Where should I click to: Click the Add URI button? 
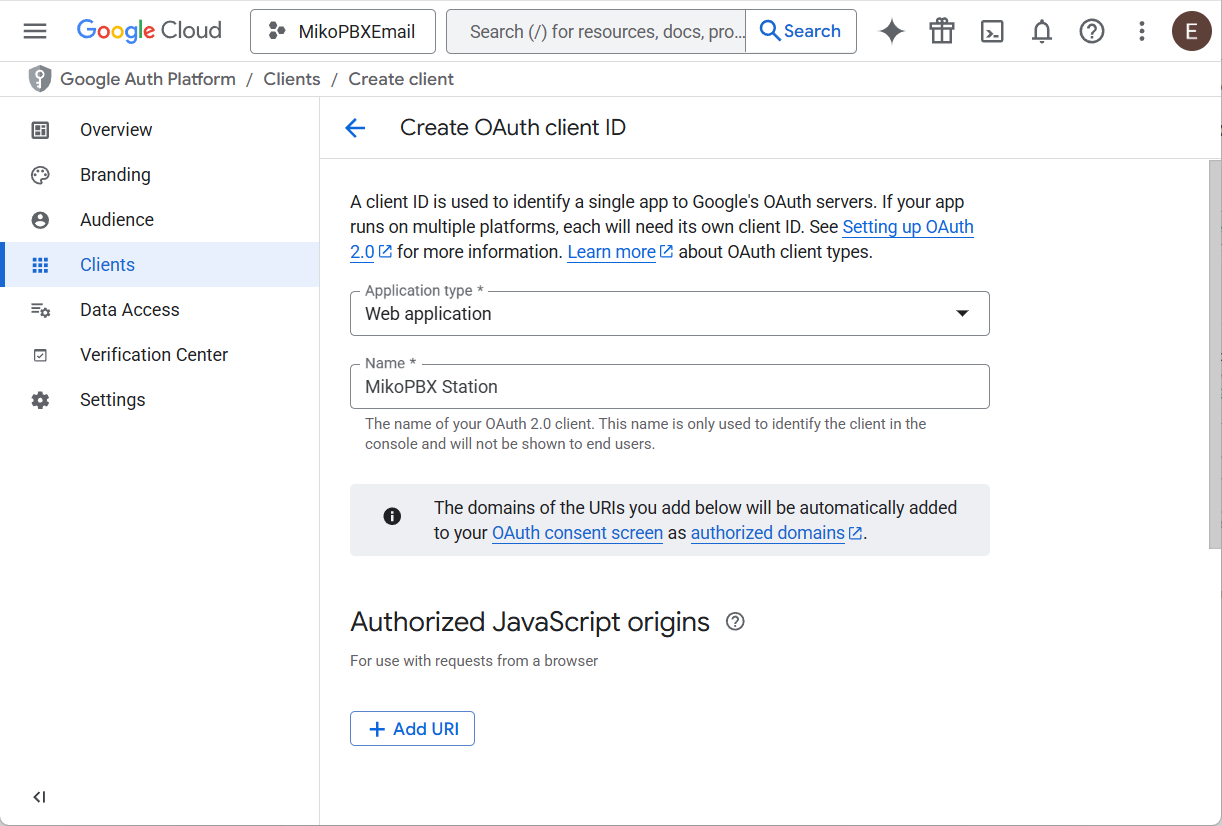pos(412,729)
